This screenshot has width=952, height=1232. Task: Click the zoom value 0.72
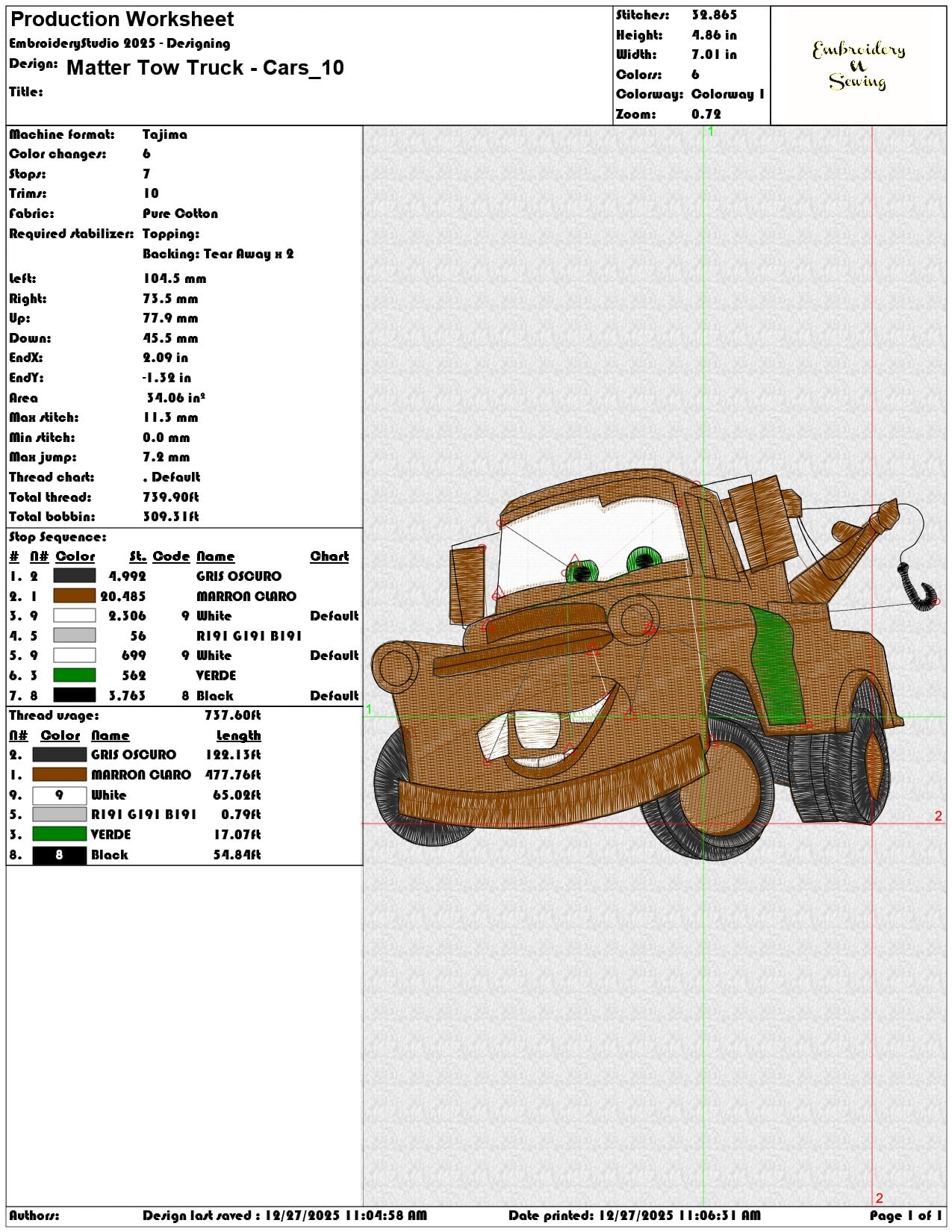[x=706, y=114]
